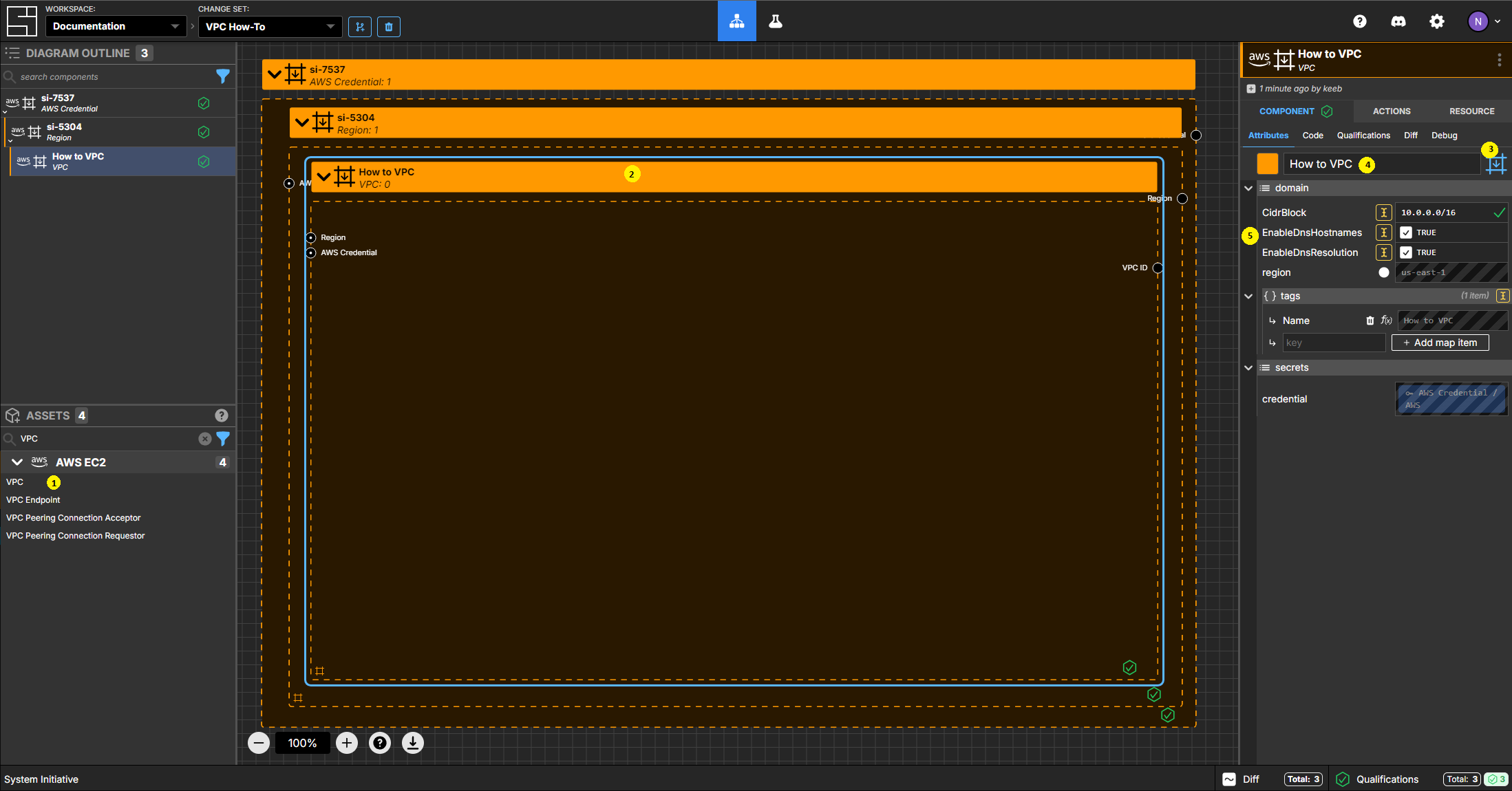Open the Debug sub-tab

(x=1444, y=136)
